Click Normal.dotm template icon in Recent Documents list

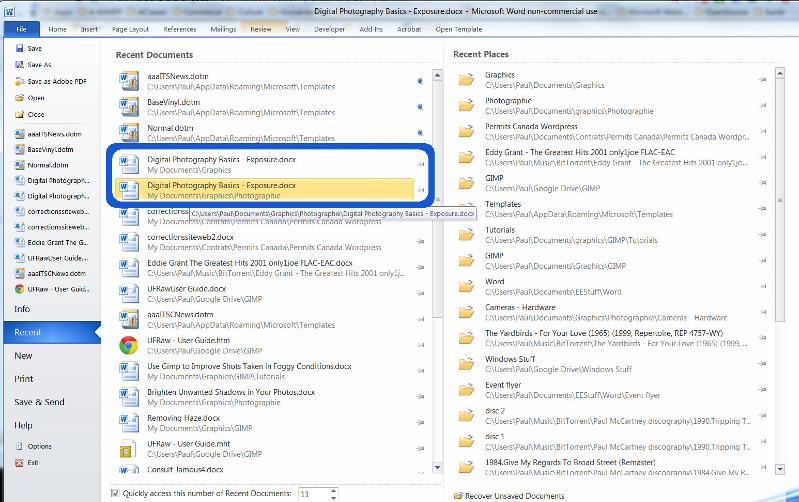[128, 133]
